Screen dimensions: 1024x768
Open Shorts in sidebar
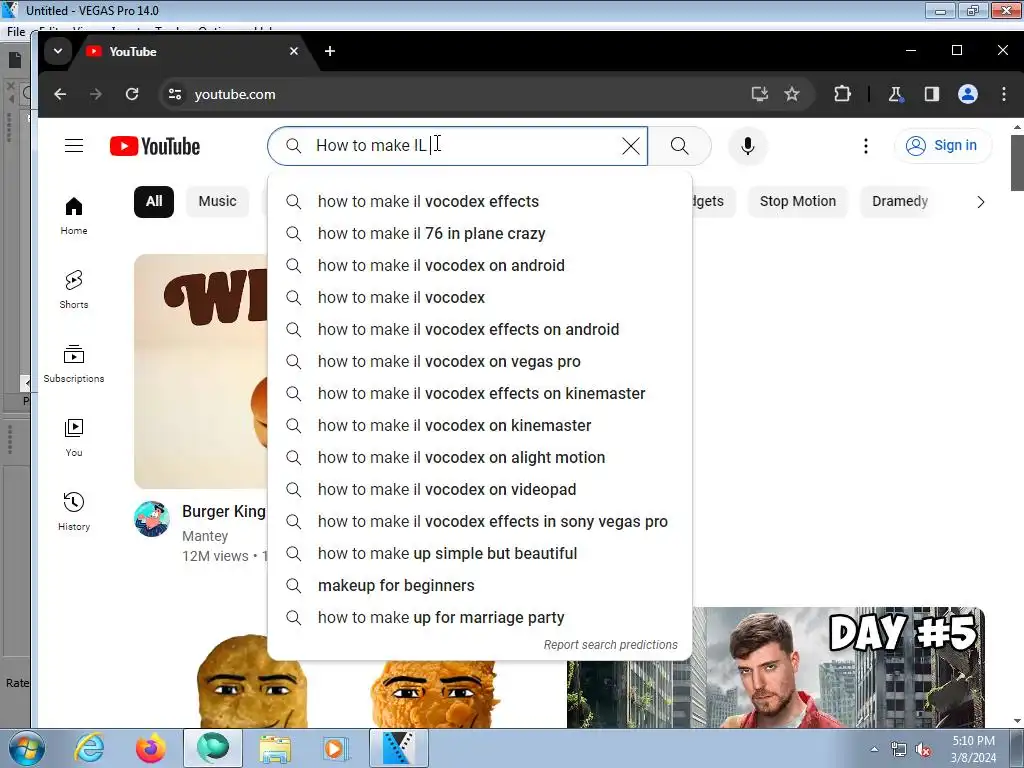point(74,289)
